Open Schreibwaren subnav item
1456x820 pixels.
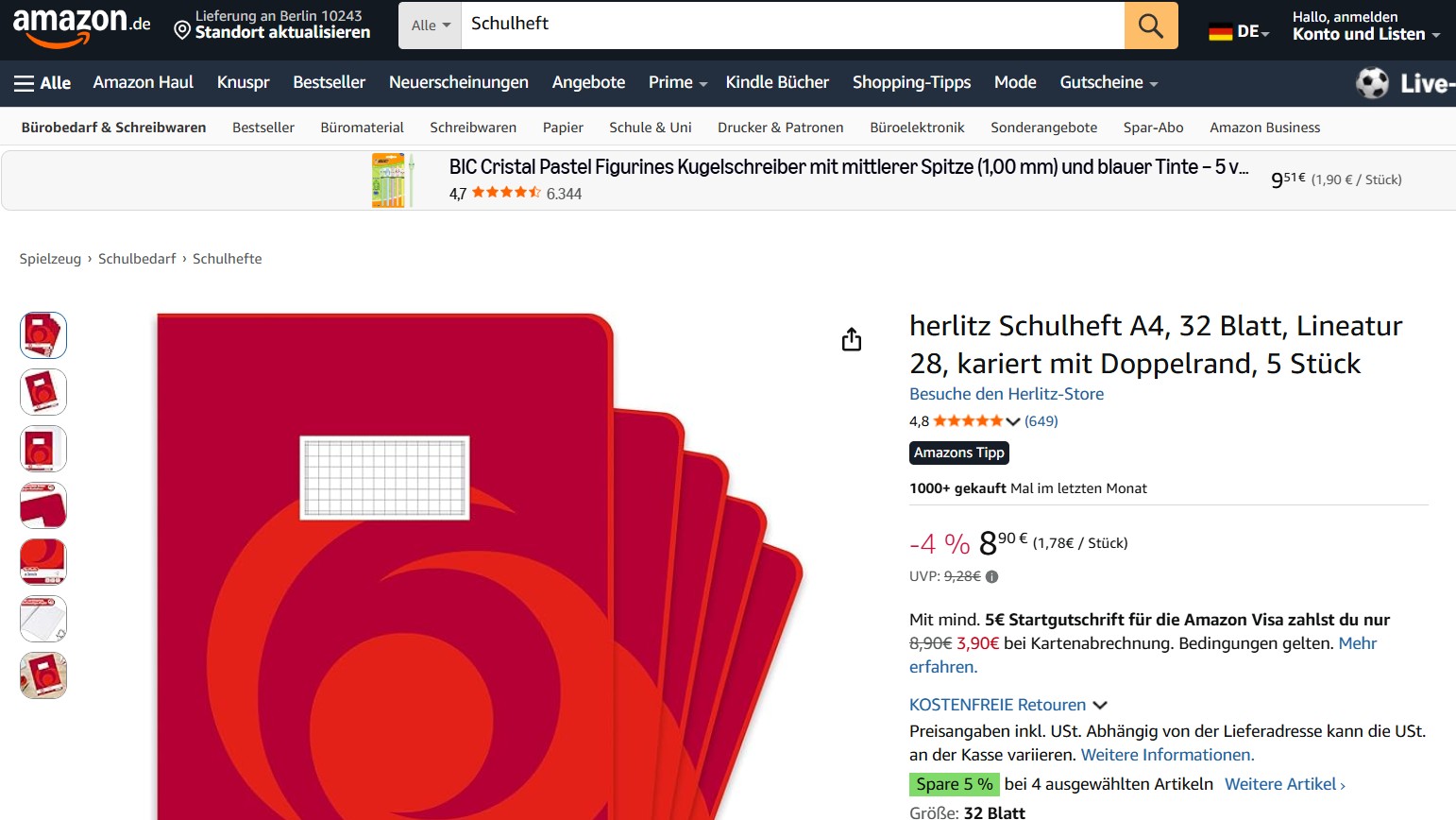pyautogui.click(x=473, y=128)
